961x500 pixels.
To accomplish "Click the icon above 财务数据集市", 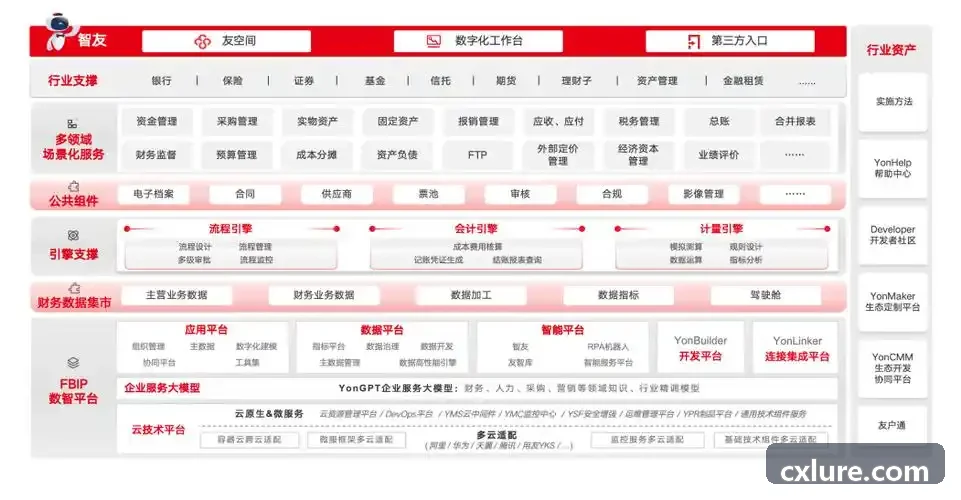I will 74,288.
